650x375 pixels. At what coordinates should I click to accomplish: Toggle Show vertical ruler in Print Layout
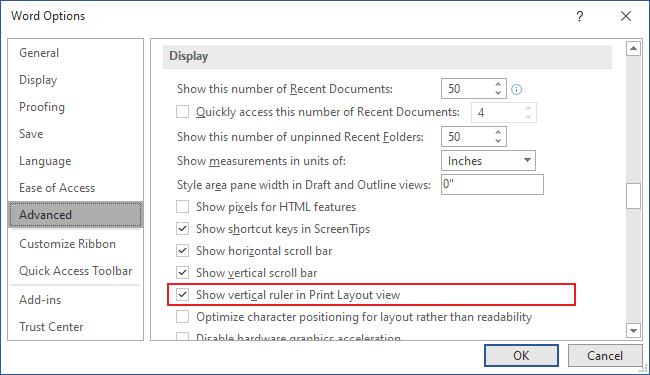[182, 295]
